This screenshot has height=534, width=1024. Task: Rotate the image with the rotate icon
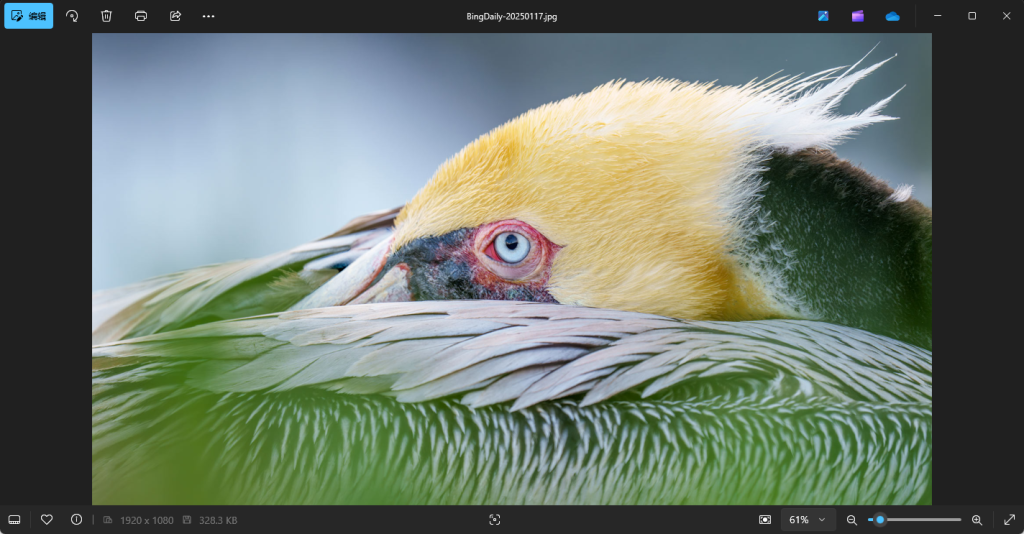[x=72, y=16]
